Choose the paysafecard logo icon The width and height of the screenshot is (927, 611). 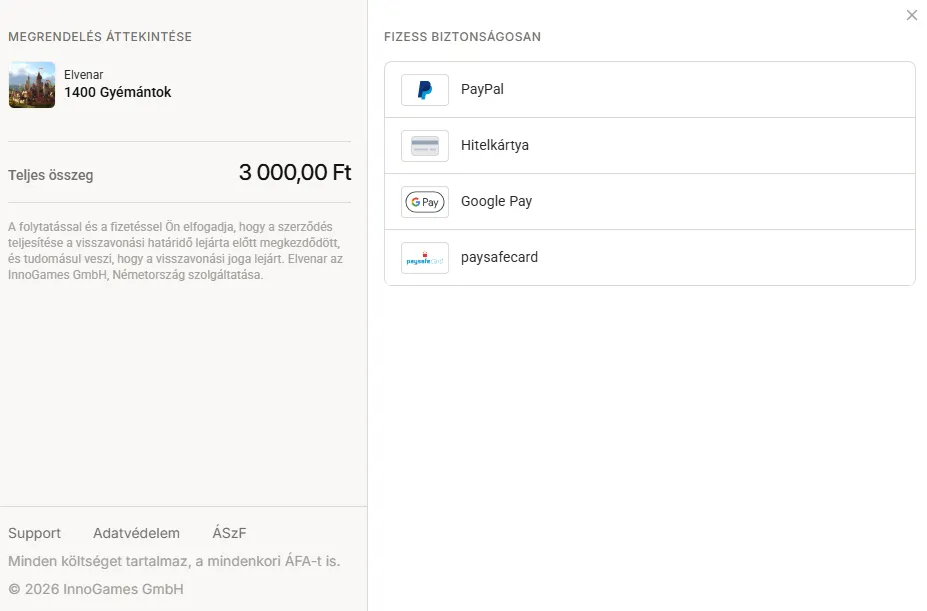(x=424, y=258)
